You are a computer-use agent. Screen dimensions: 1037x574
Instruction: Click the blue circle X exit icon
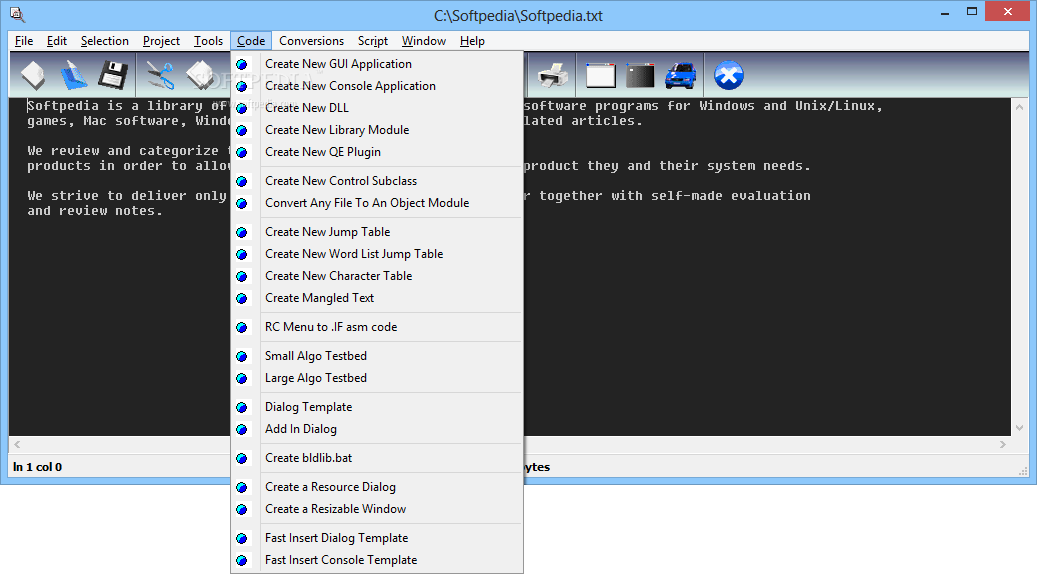click(729, 75)
